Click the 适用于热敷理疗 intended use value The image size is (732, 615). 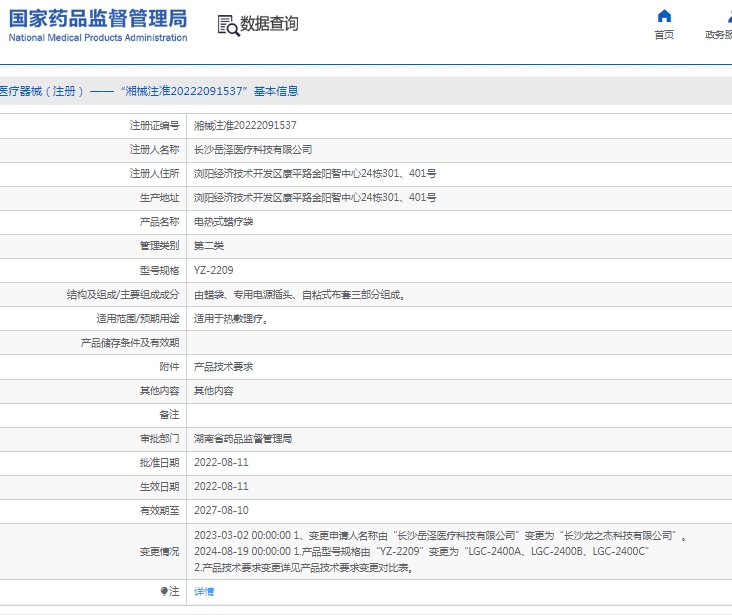[x=231, y=318]
